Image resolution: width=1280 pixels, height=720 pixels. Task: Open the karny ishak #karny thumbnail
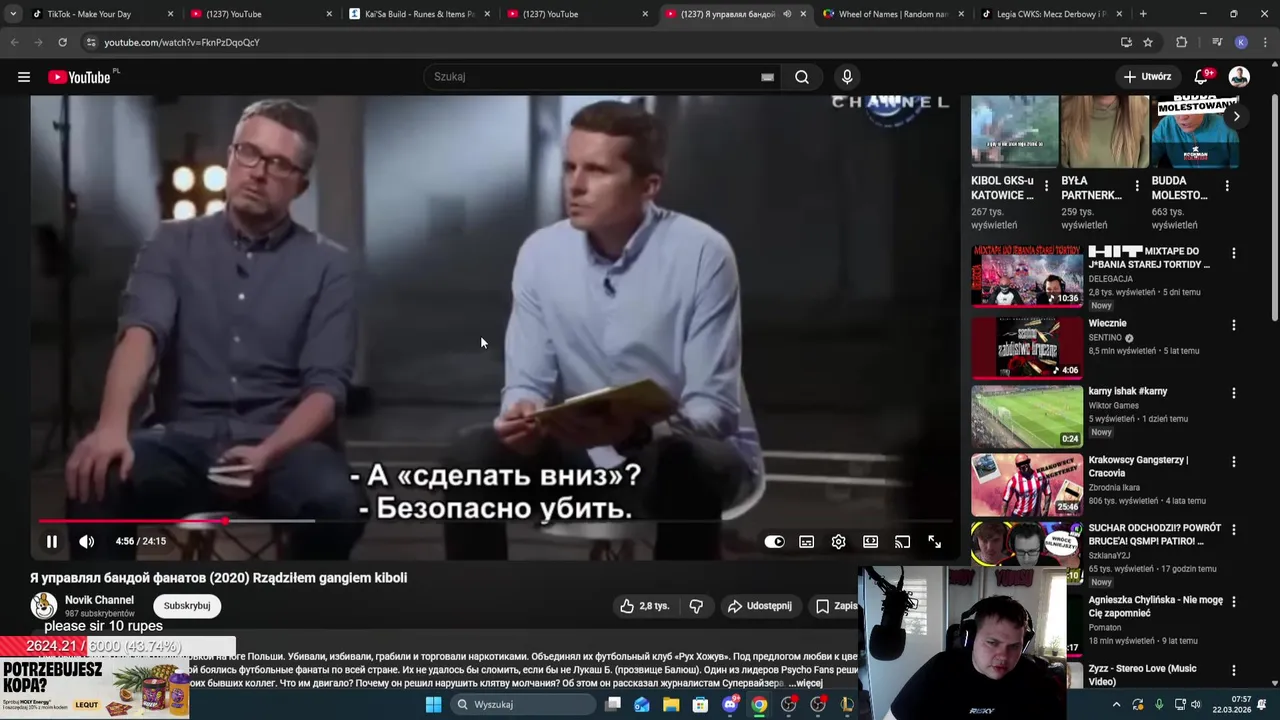coord(1027,416)
